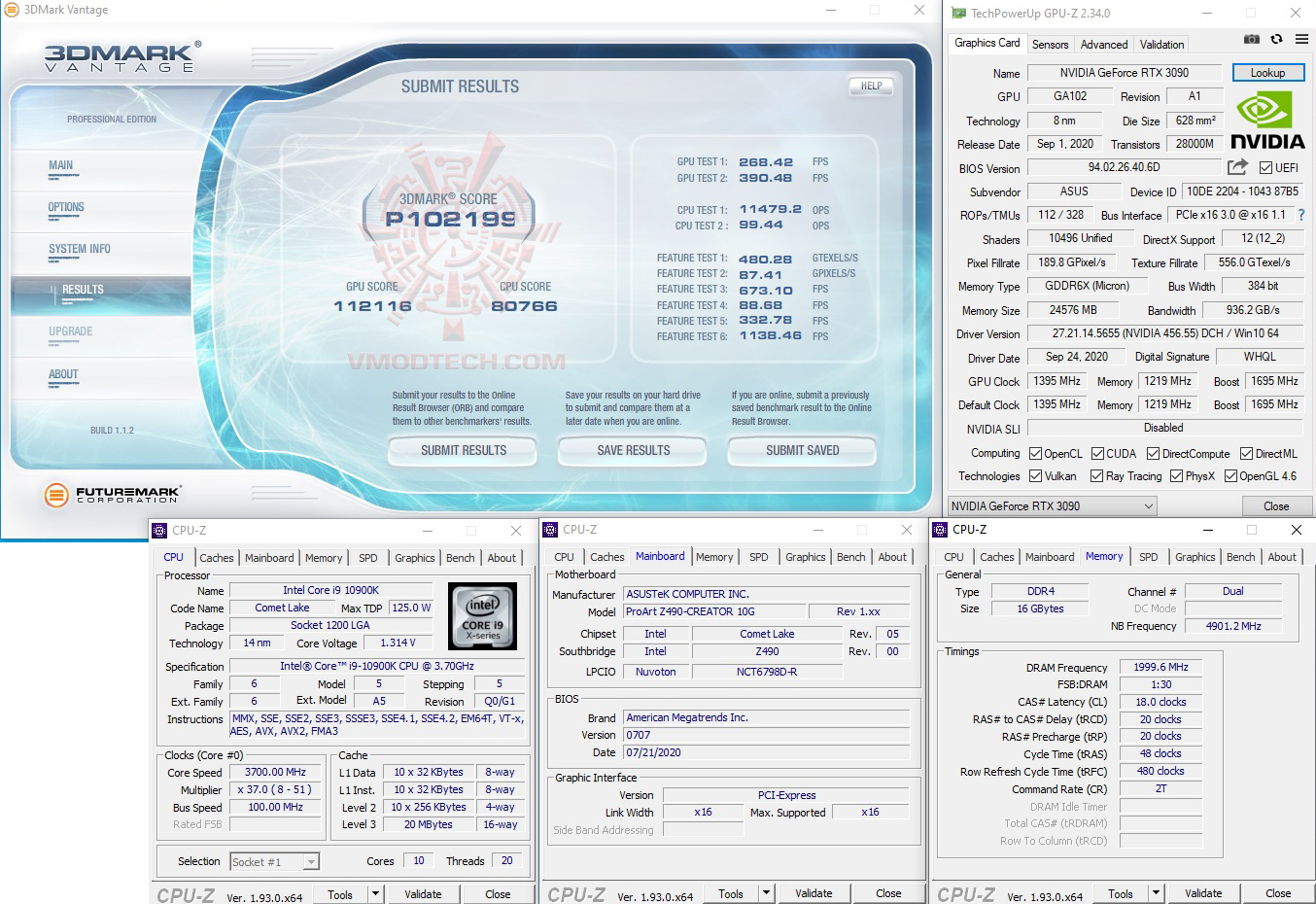Click Close button in the CPU-Z Mainboard window
The height and width of the screenshot is (904, 1316).
(888, 893)
